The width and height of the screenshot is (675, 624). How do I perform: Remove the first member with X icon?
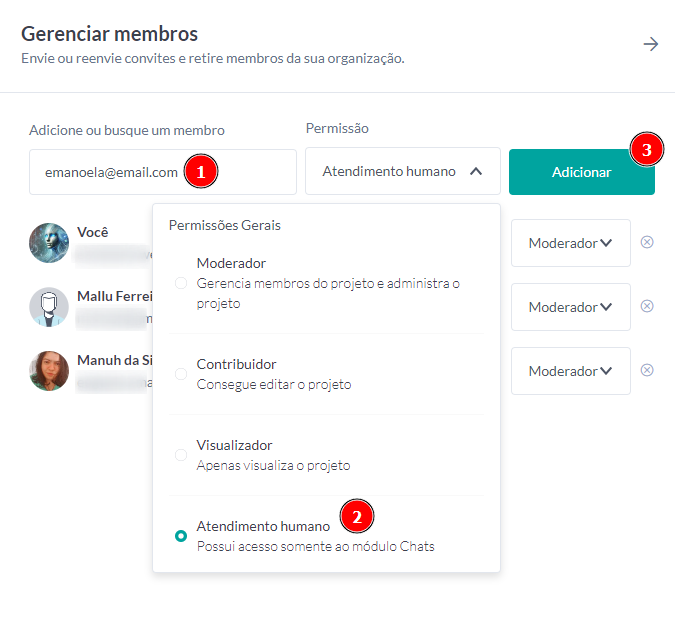pyautogui.click(x=647, y=242)
